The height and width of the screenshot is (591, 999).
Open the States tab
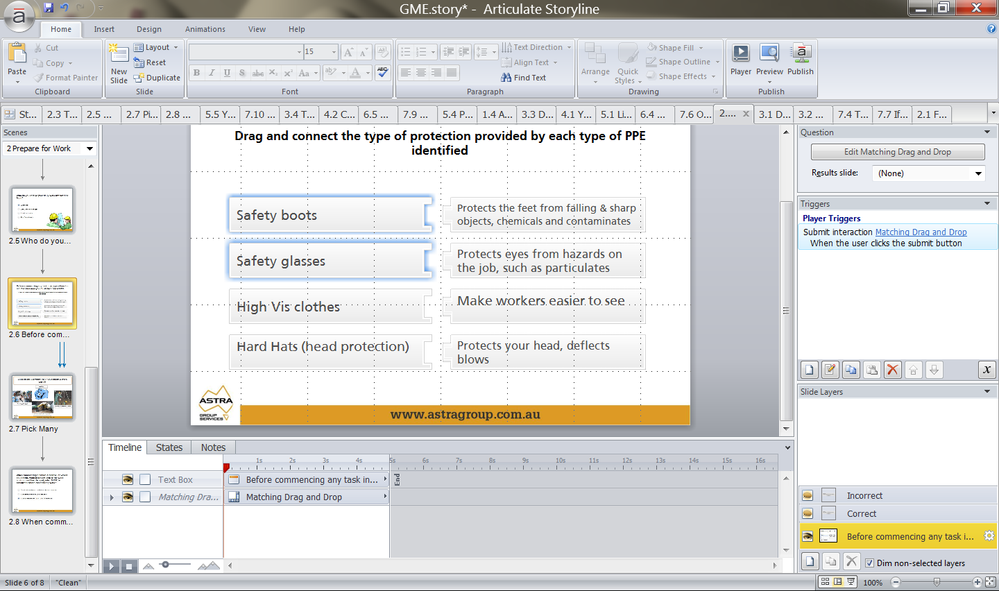coord(169,447)
